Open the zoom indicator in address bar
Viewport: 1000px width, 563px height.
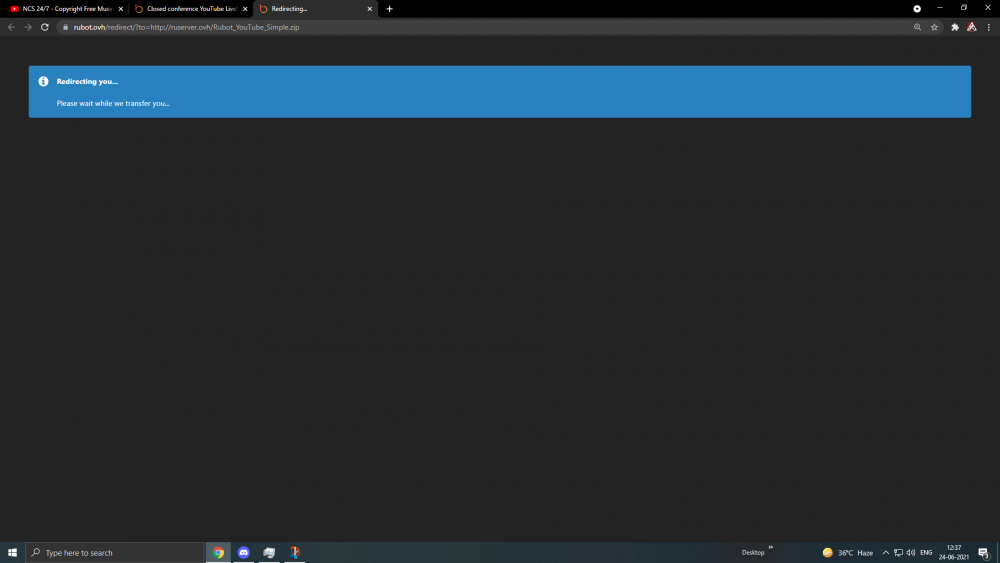pyautogui.click(x=917, y=27)
